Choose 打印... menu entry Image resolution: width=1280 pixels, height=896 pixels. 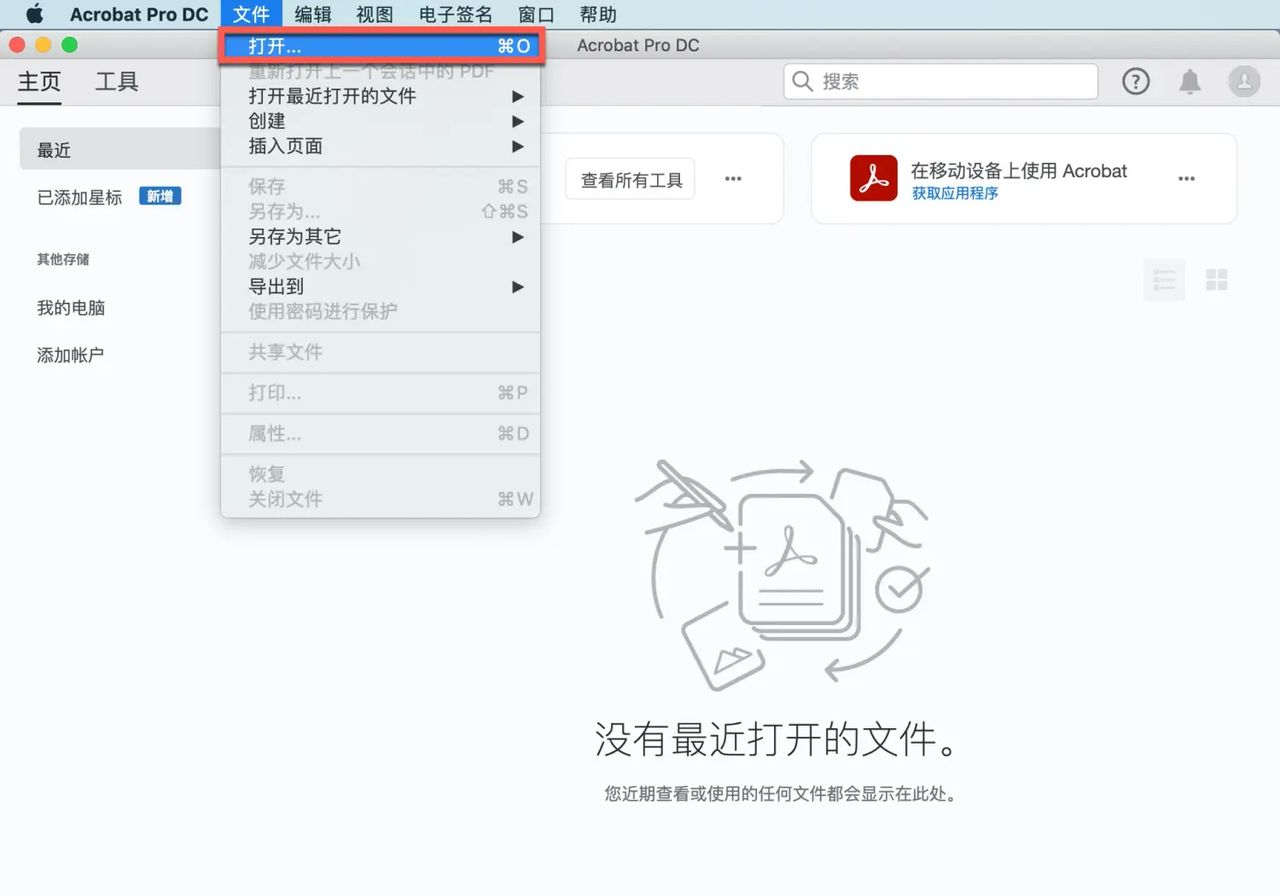click(x=380, y=393)
